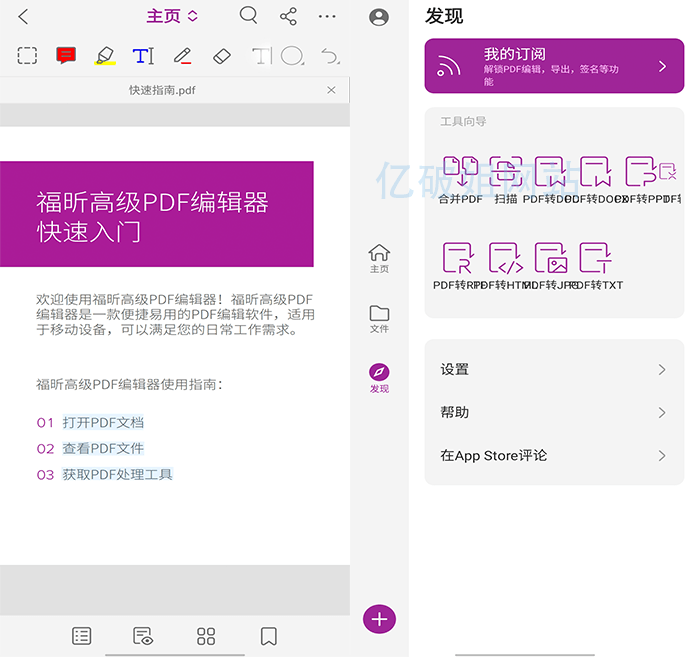Expand the 设置 settings row
The height and width of the screenshot is (657, 700).
554,369
